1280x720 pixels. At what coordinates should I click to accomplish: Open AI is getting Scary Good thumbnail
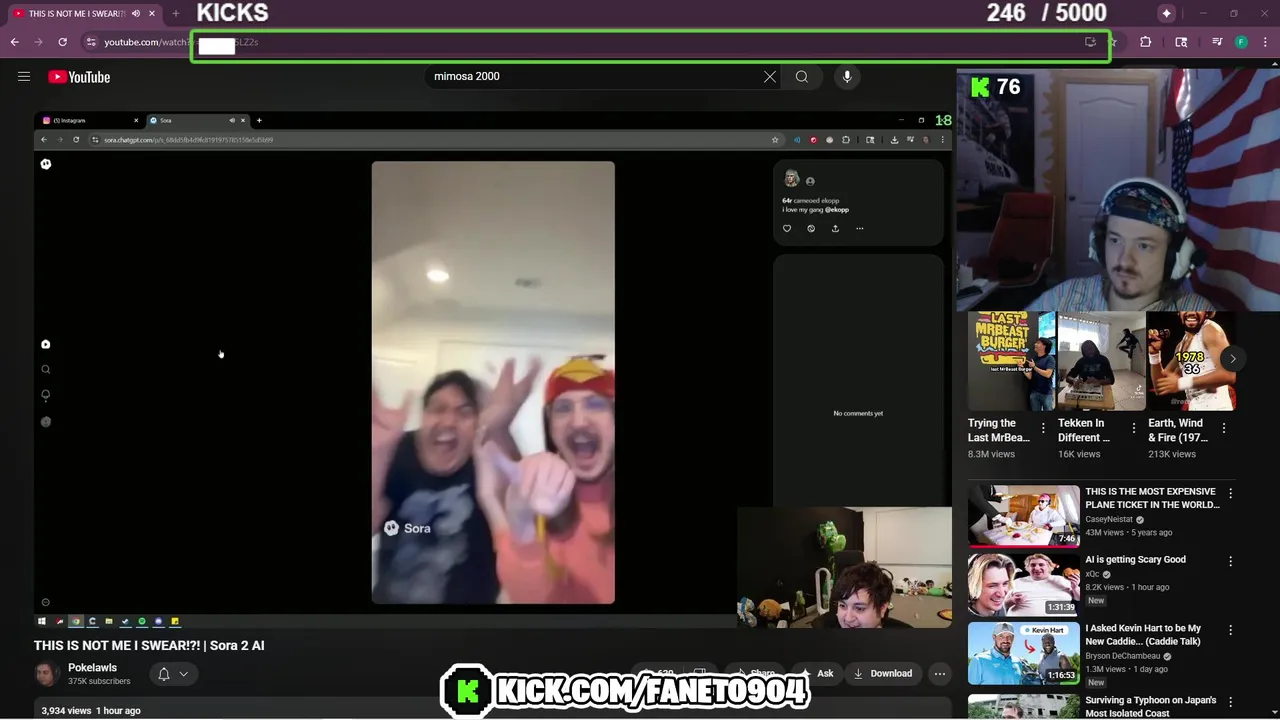point(1024,584)
